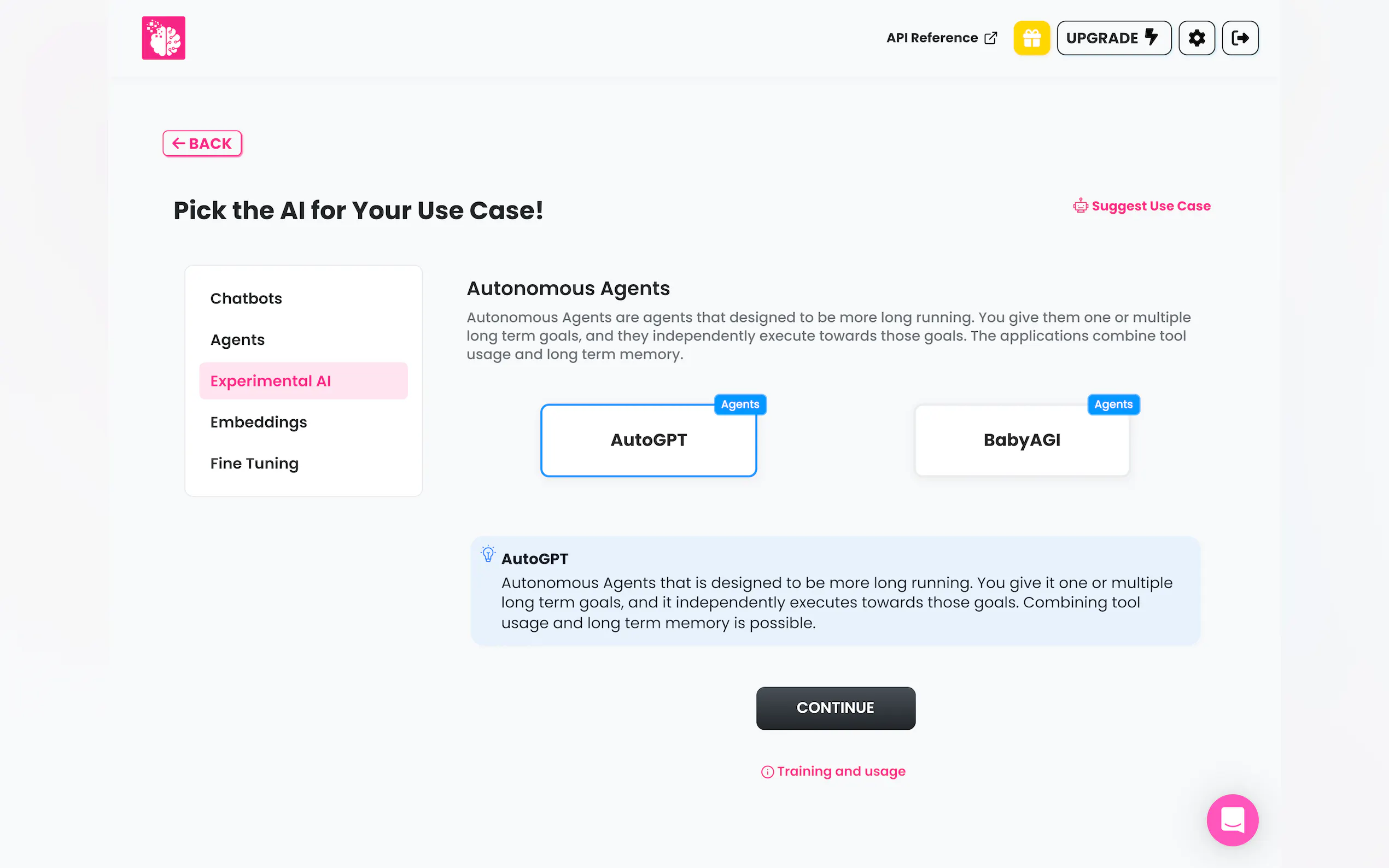Click Agents badge on BabyAGI card

point(1112,404)
